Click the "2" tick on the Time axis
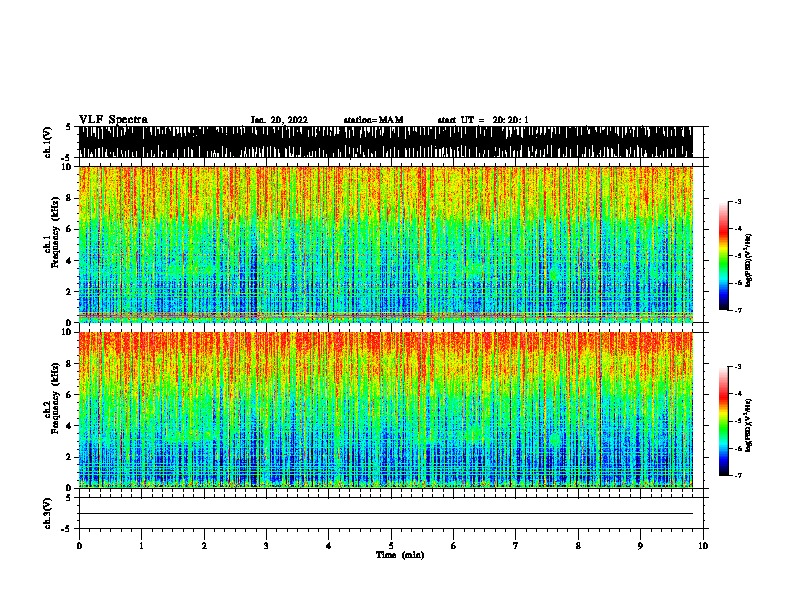The height and width of the screenshot is (612, 792). coord(204,546)
